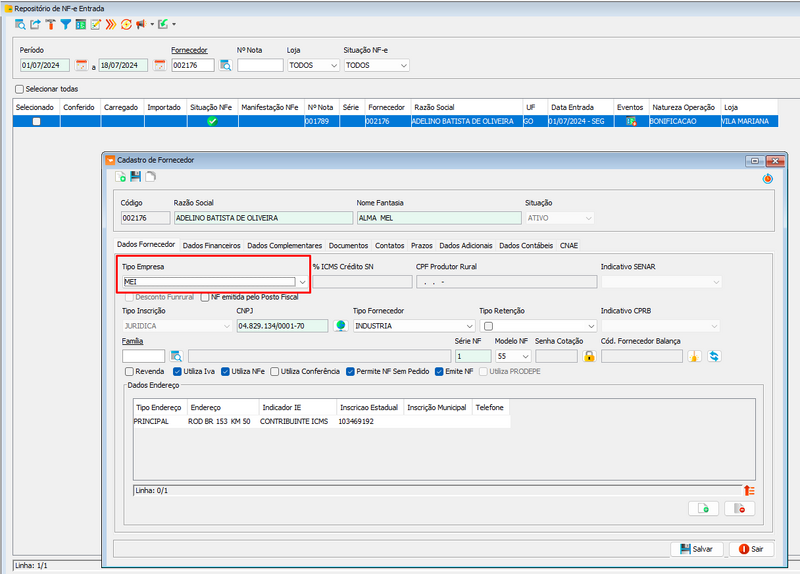Image resolution: width=800 pixels, height=574 pixels.
Task: Click the megaphone icon in the toolbar
Action: pyautogui.click(x=141, y=24)
